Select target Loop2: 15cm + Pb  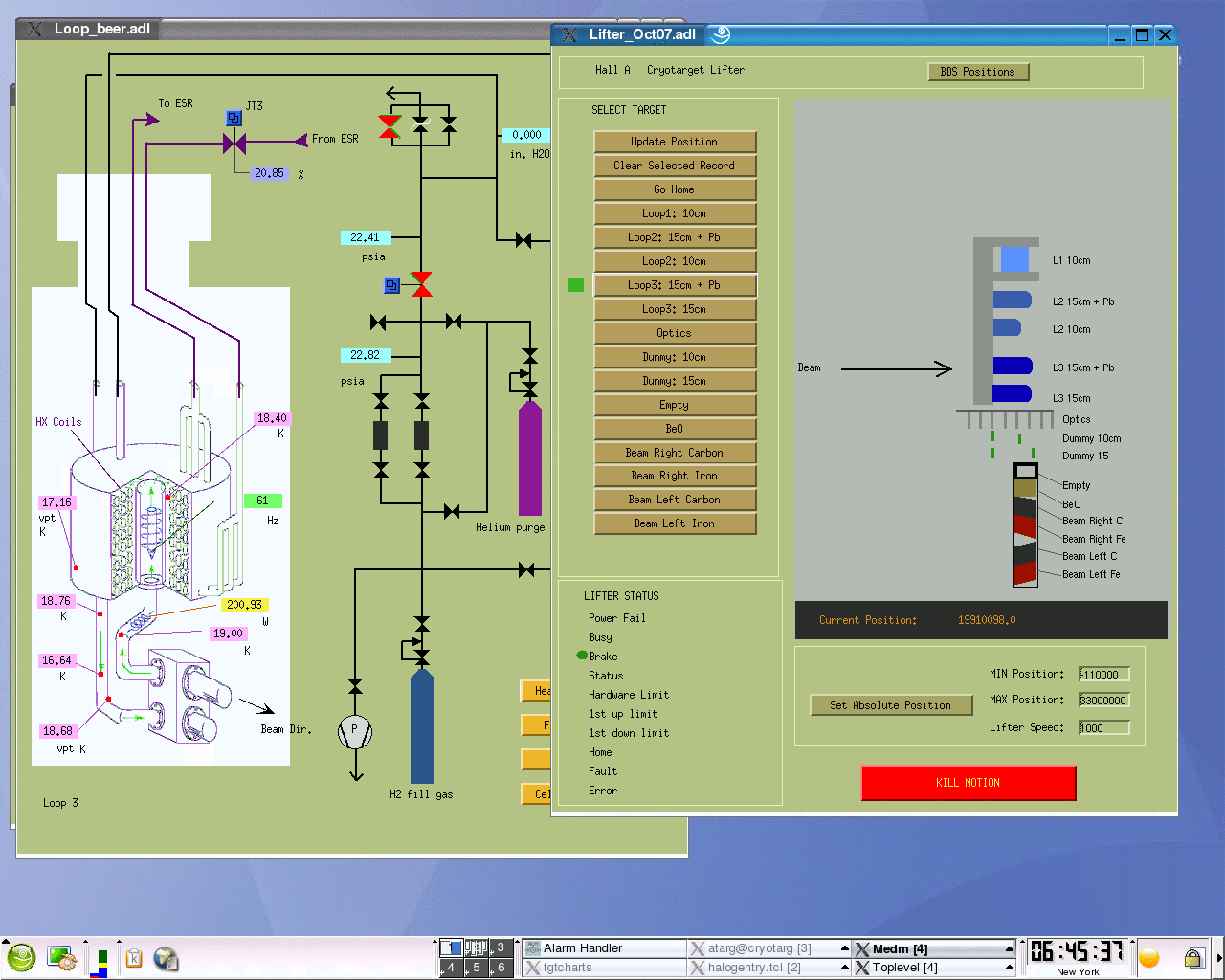675,237
